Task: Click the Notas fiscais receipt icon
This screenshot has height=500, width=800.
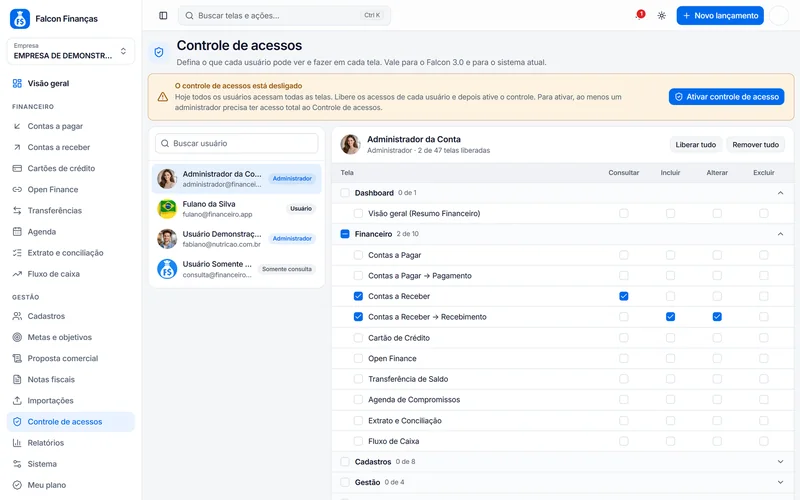Action: click(17, 380)
